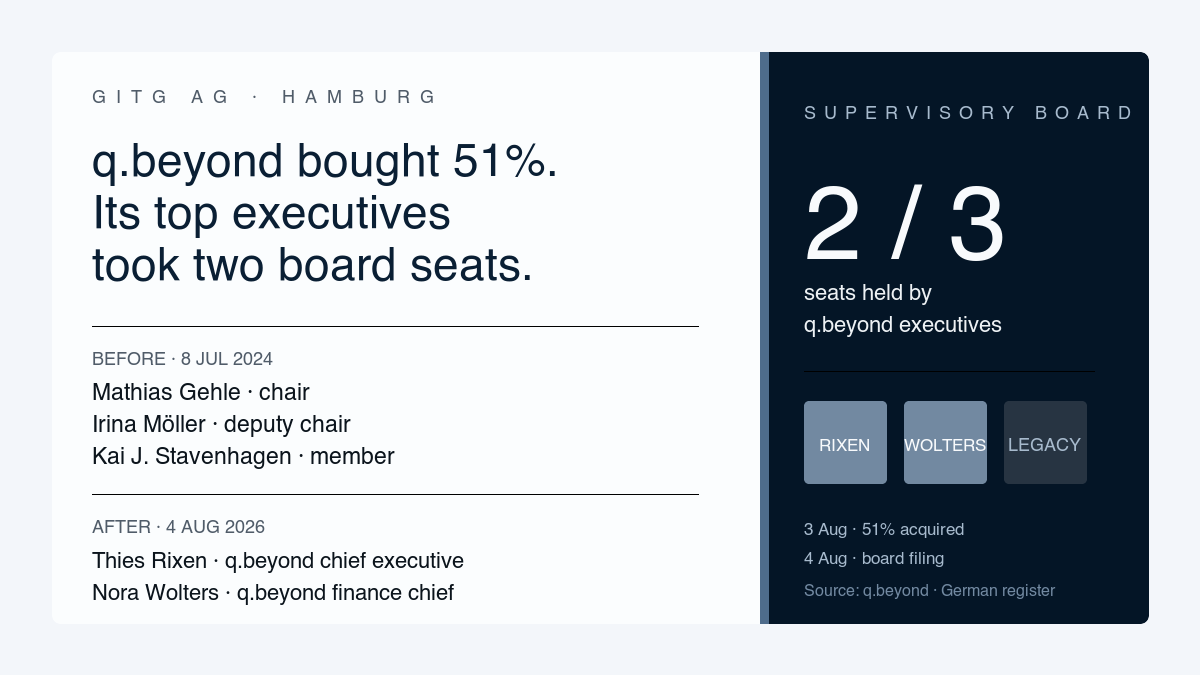Click Irina Möller · deputy chair entry
Screen dimensions: 1200x675
pos(221,424)
